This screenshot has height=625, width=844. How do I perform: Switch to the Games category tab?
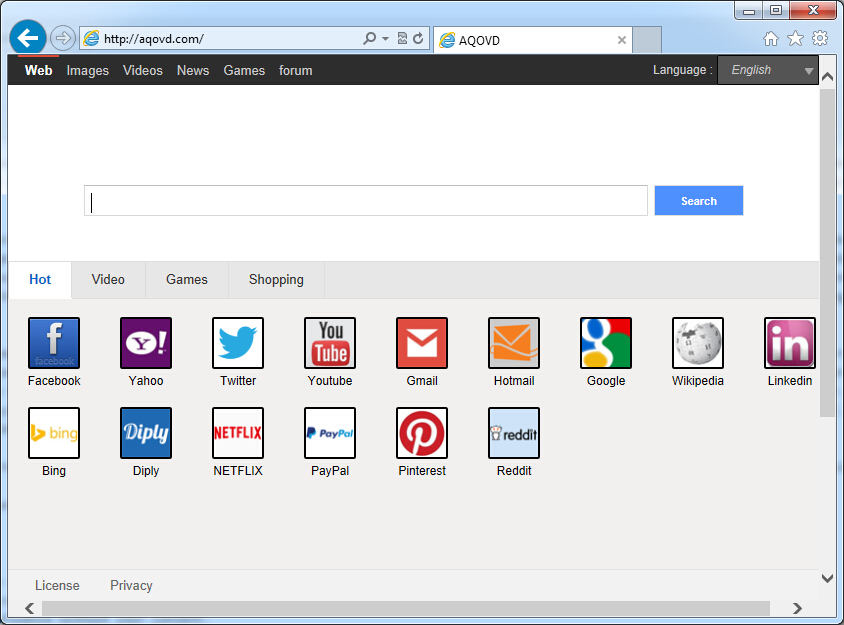coord(187,280)
